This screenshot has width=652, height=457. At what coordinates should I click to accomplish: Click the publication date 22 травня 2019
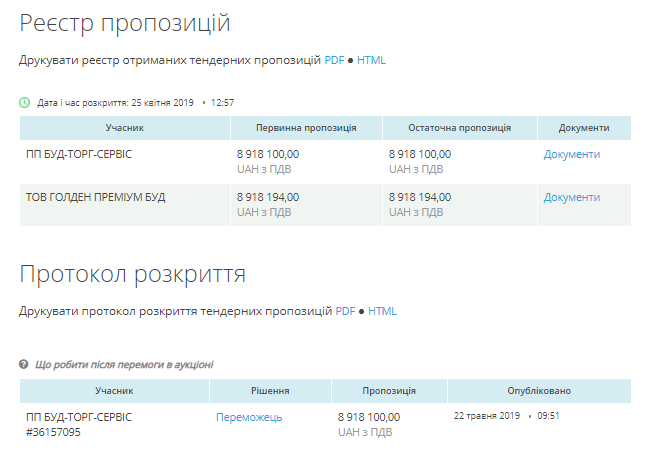coord(487,415)
